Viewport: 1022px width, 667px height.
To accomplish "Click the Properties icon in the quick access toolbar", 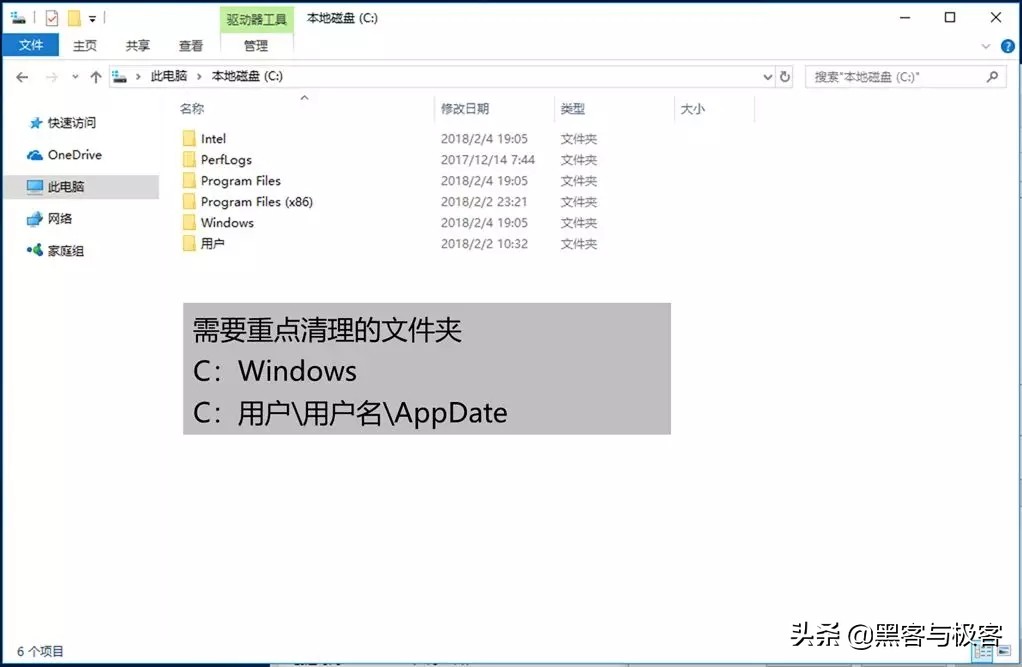I will point(52,17).
